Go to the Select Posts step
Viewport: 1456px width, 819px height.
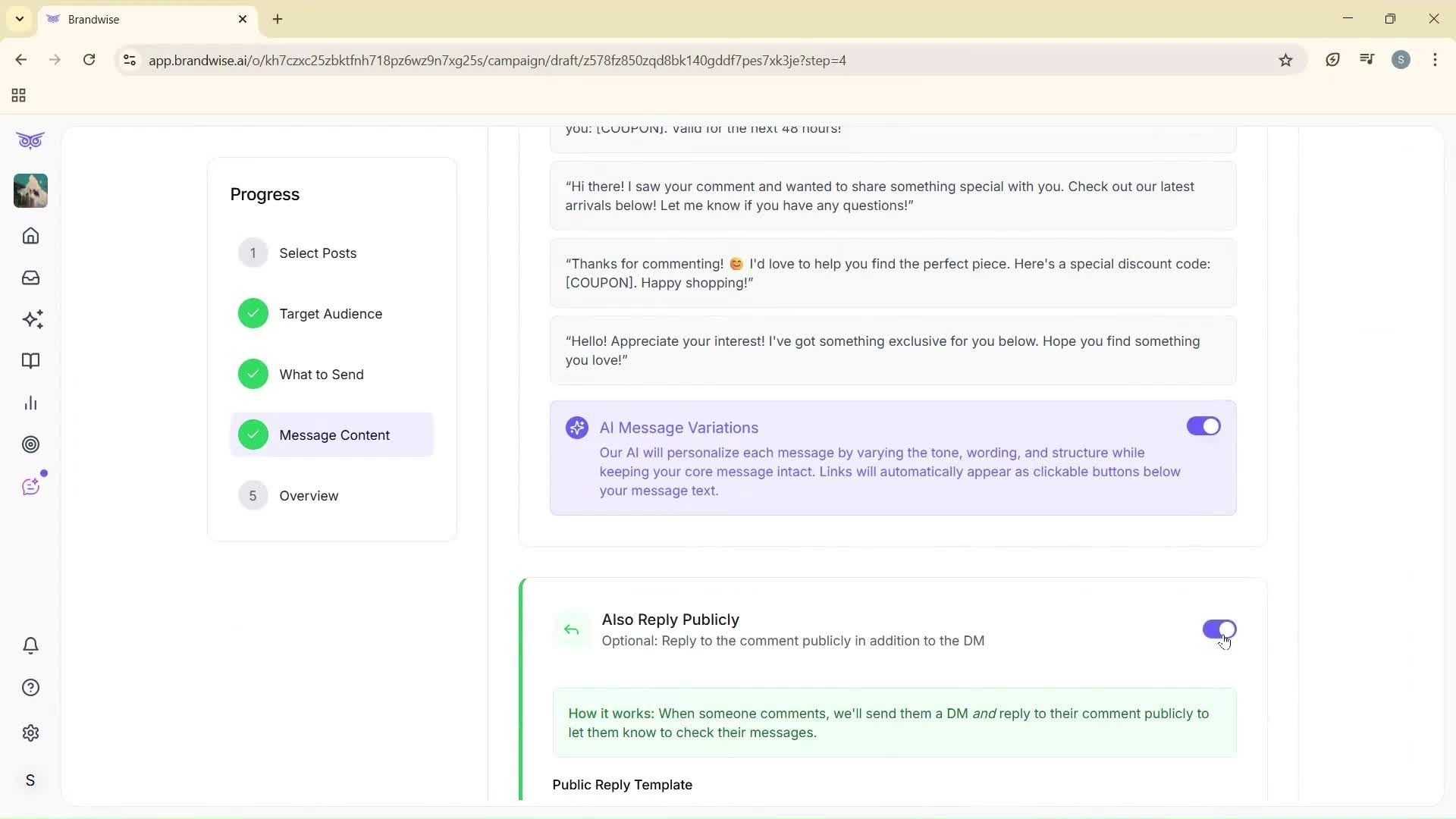(x=318, y=253)
